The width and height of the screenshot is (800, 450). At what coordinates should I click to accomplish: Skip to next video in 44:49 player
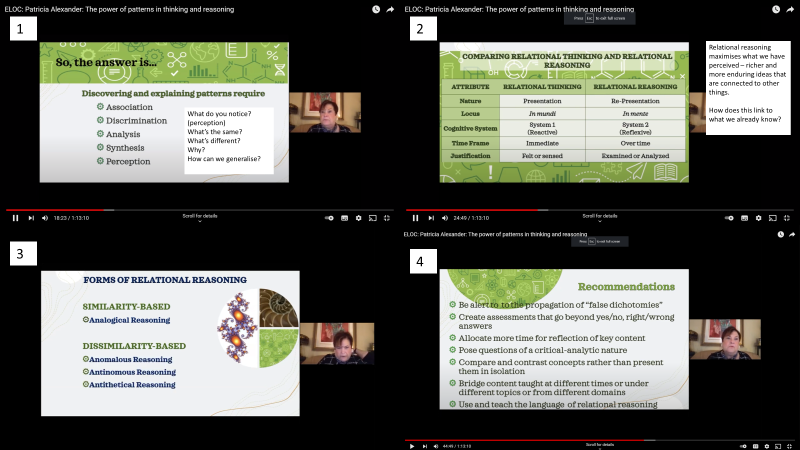[x=424, y=446]
